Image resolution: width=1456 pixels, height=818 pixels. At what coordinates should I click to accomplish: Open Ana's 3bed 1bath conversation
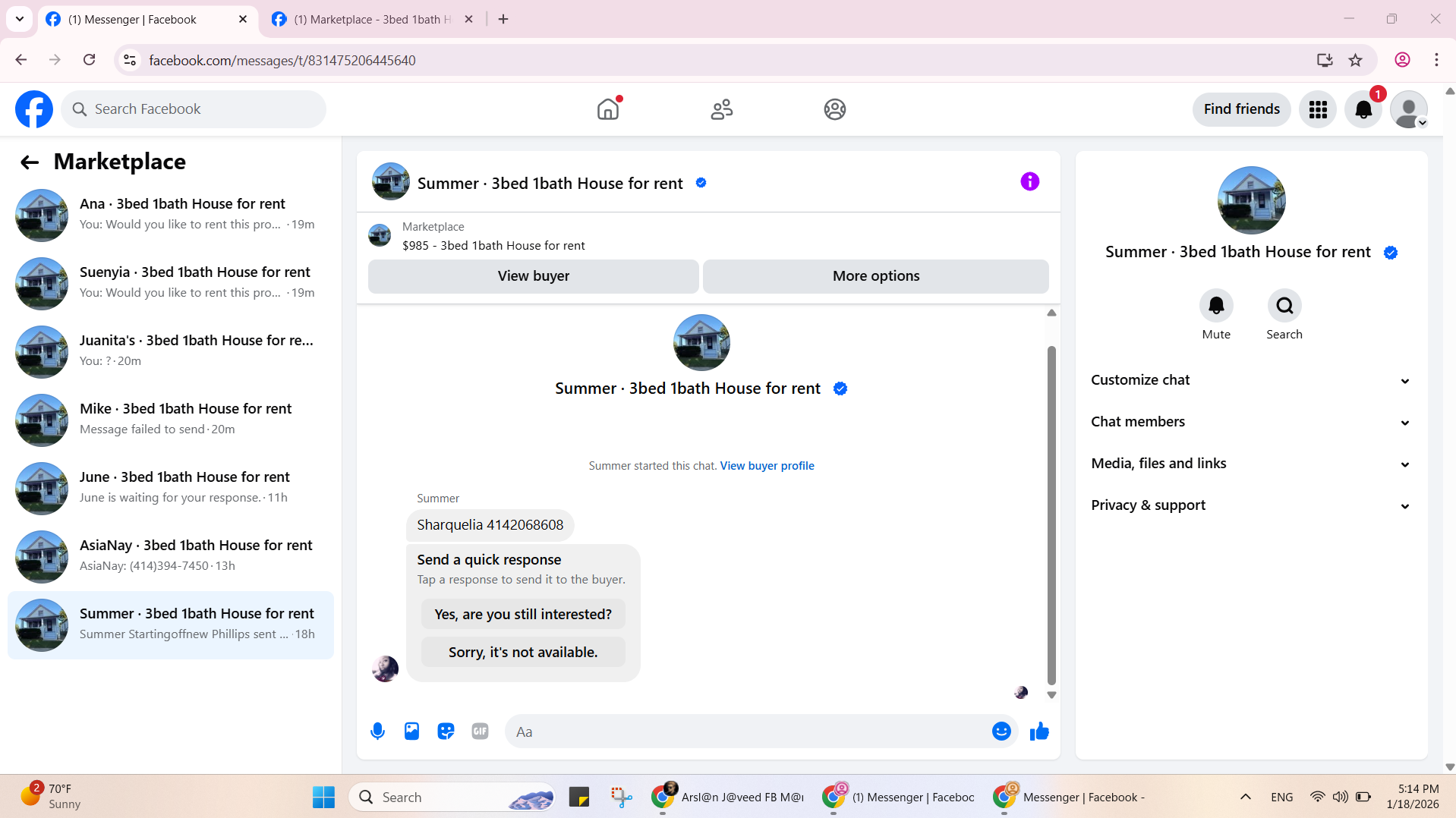[171, 215]
